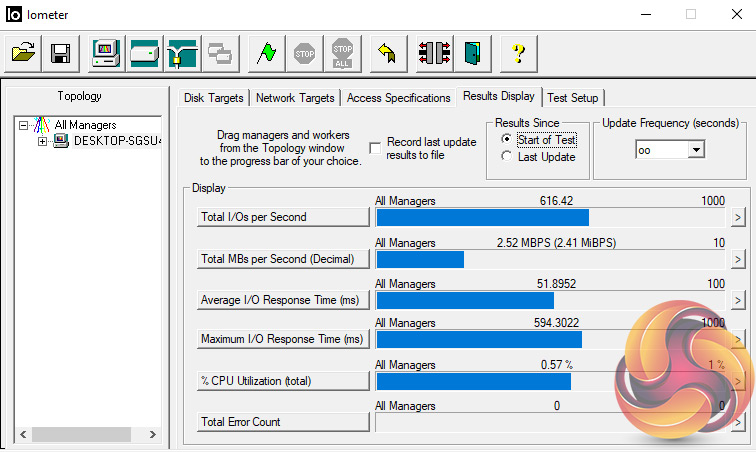This screenshot has width=756, height=452.
Task: Click the Open test configuration folder icon
Action: 24,53
